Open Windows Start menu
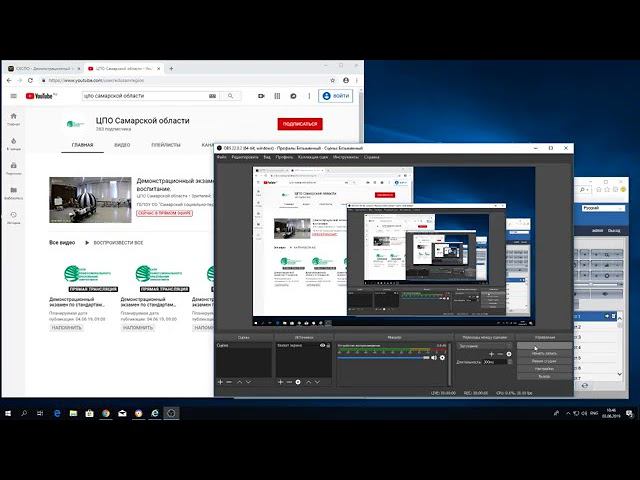This screenshot has height=480, width=640. 8,413
